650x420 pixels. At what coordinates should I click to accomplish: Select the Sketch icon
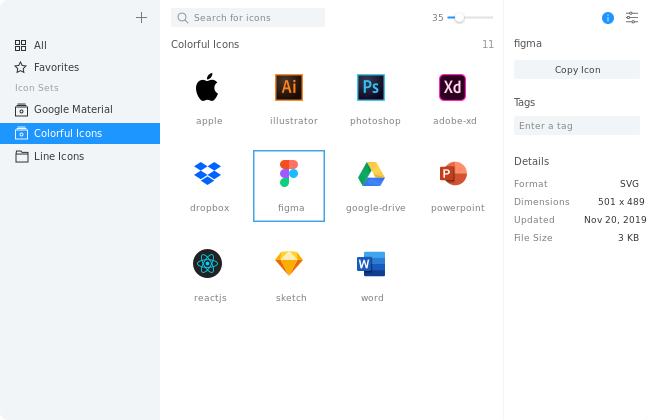[x=289, y=263]
